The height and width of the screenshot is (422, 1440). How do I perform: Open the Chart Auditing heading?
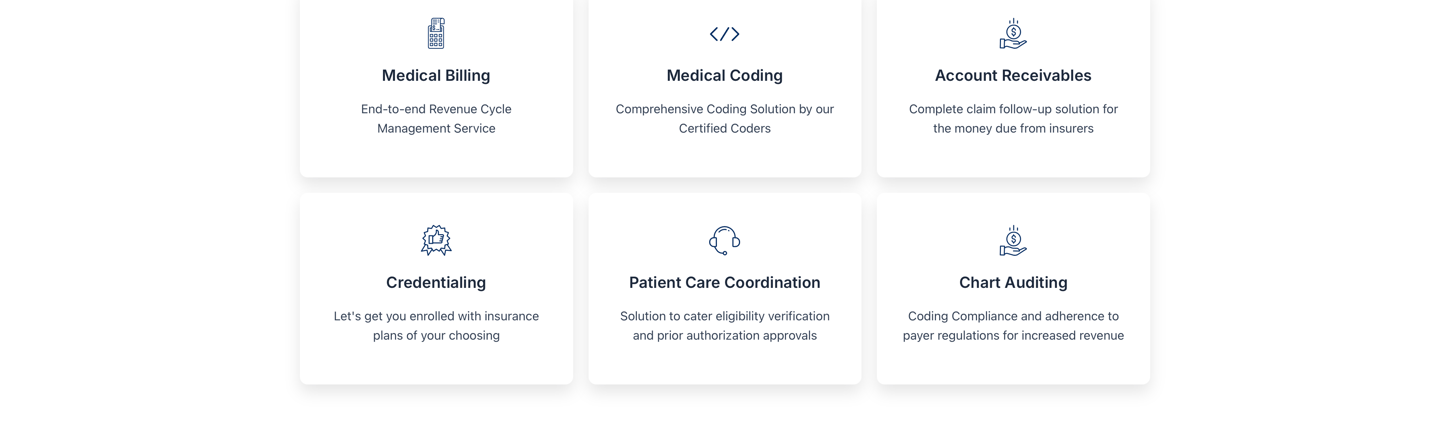tap(1013, 283)
